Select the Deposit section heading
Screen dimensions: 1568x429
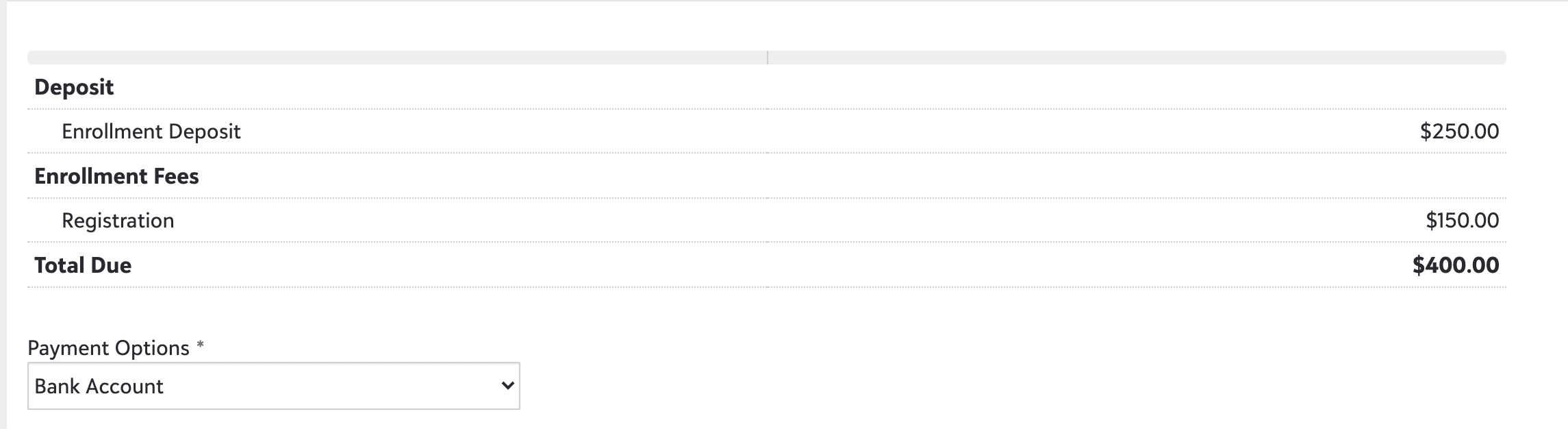click(x=74, y=87)
